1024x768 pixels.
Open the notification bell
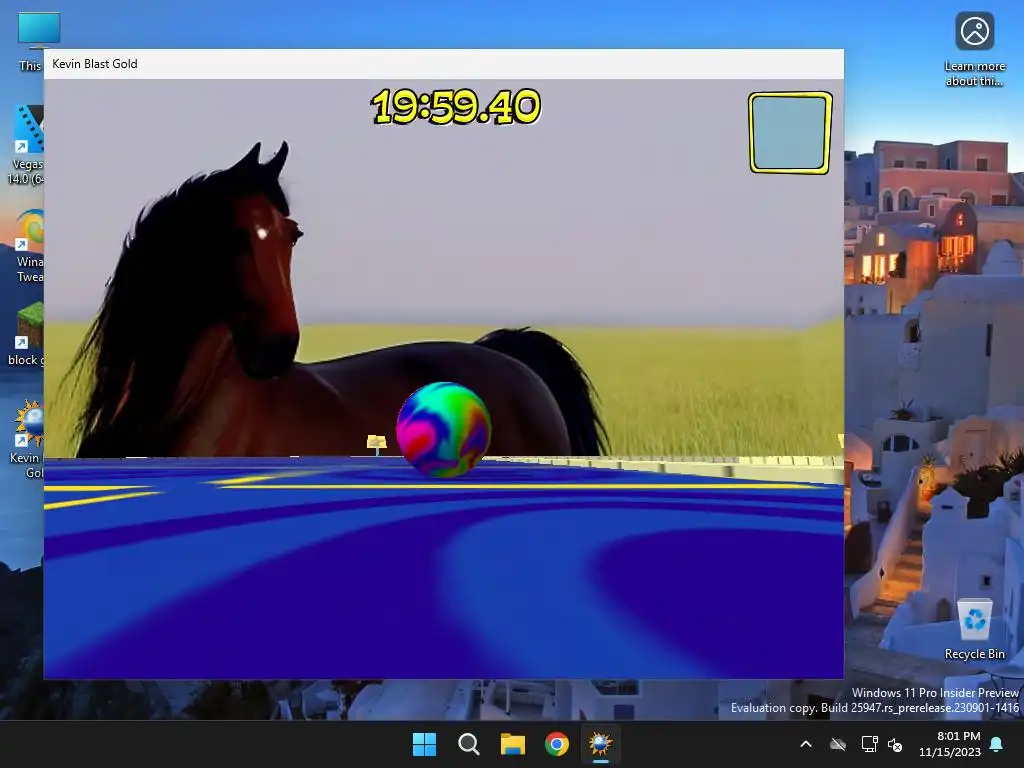pyautogui.click(x=997, y=744)
